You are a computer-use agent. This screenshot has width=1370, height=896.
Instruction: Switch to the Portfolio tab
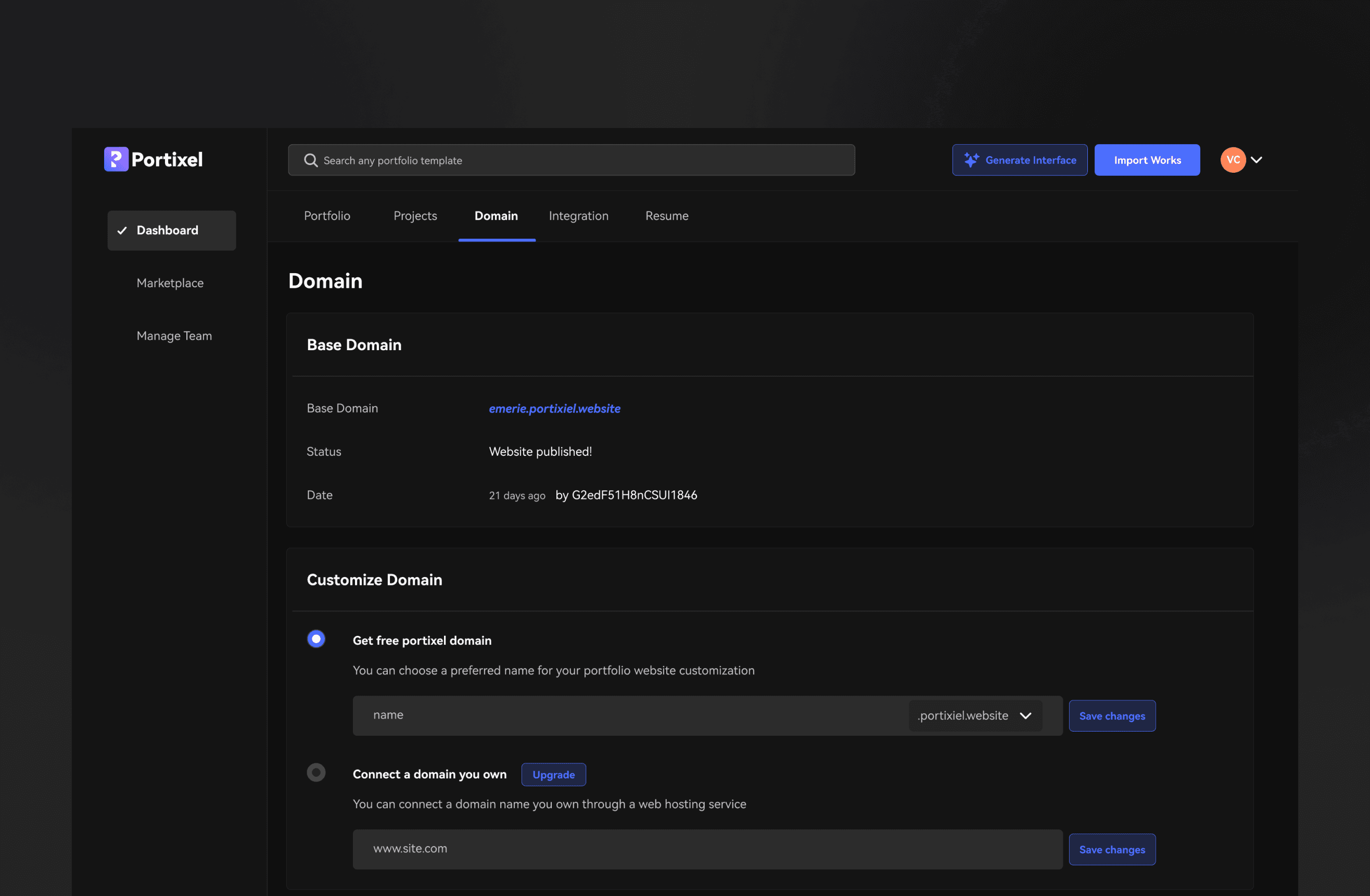point(327,216)
